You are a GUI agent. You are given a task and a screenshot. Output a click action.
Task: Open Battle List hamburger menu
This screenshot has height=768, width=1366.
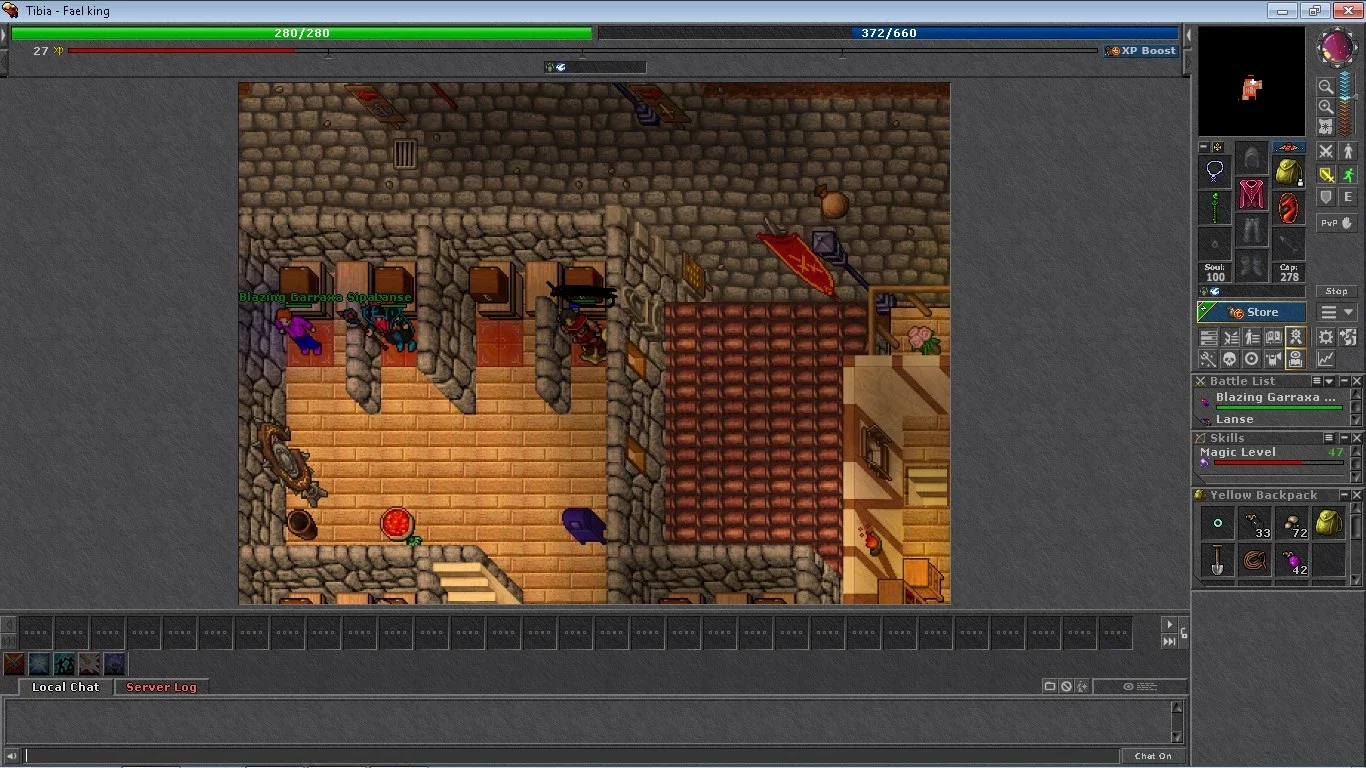(1317, 381)
